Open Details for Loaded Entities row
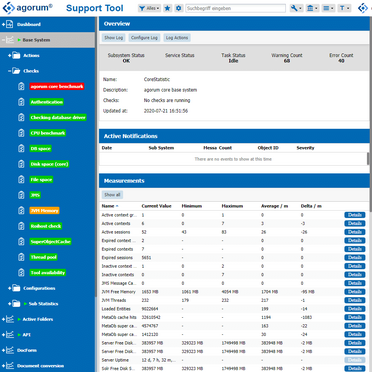The height and width of the screenshot is (372, 372). 355,309
